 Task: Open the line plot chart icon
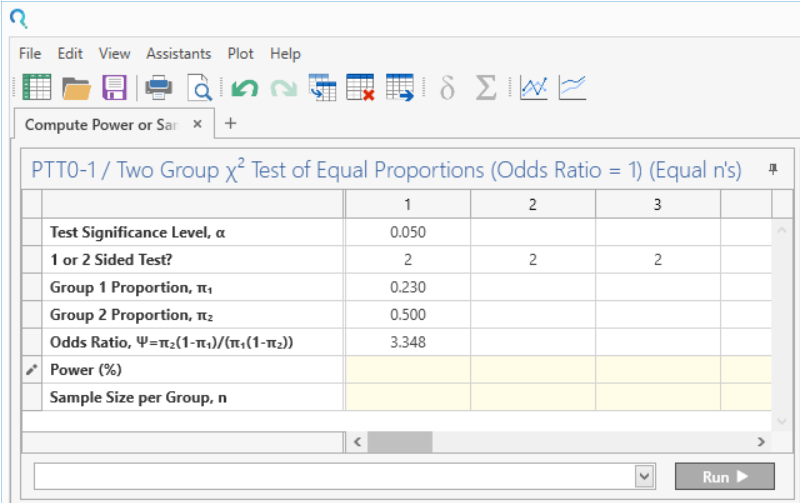534,88
